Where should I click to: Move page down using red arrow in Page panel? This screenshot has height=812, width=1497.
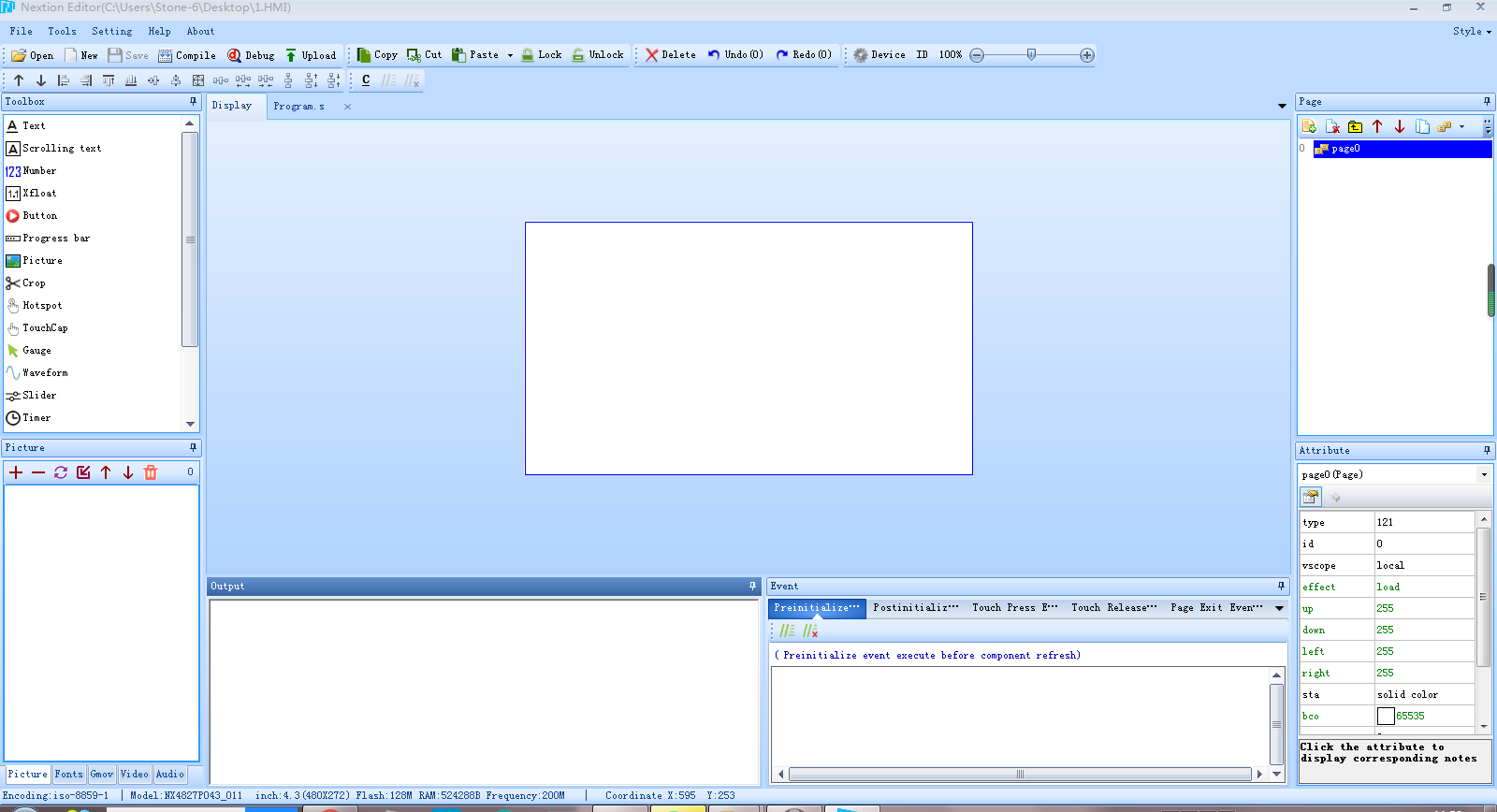1400,126
